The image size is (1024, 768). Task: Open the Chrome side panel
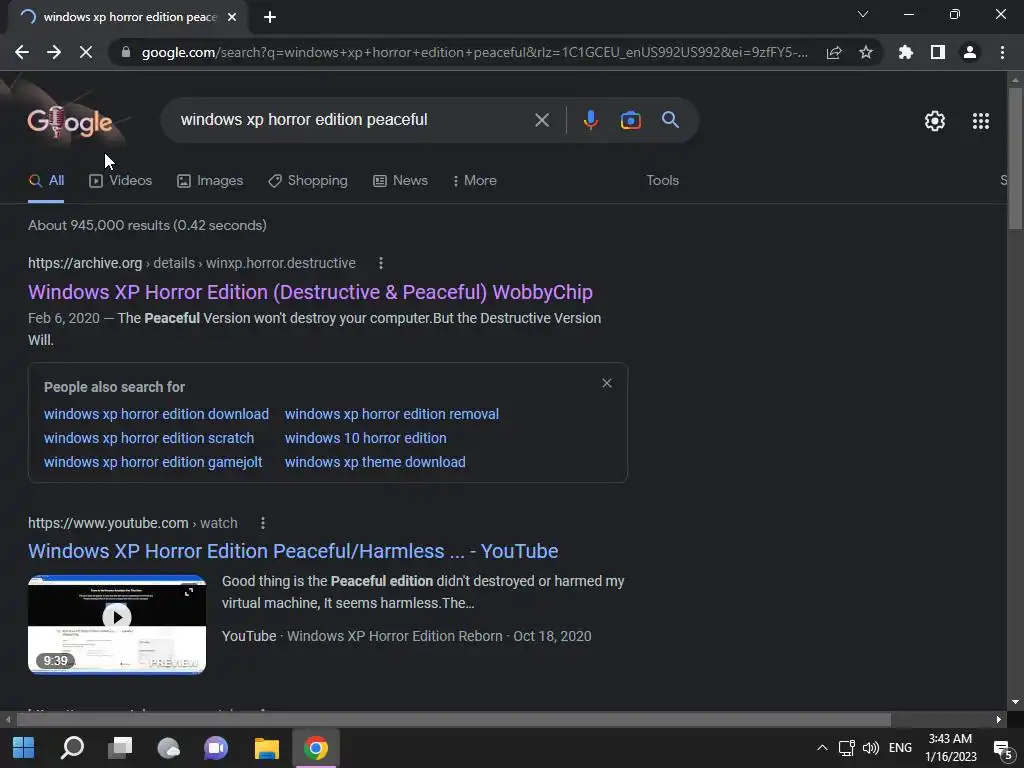(938, 52)
